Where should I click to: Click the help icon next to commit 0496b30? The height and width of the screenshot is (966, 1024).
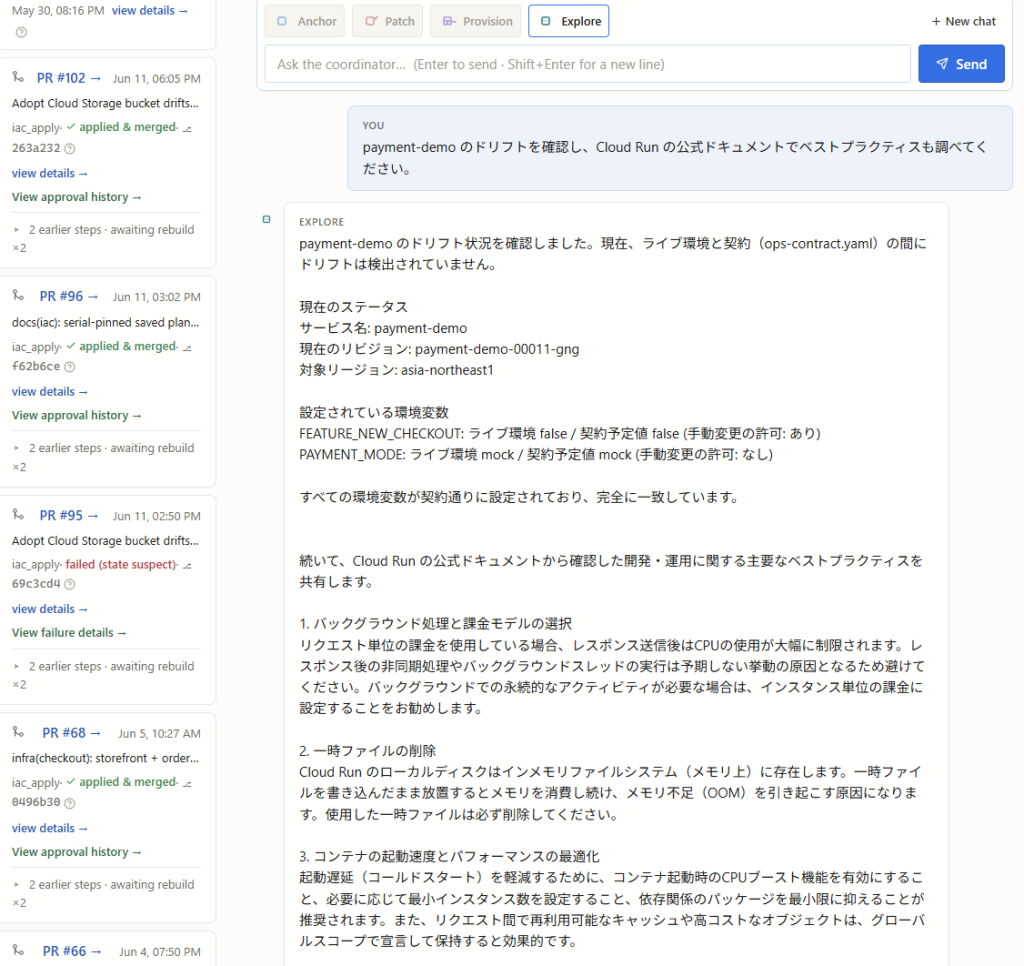(x=70, y=803)
